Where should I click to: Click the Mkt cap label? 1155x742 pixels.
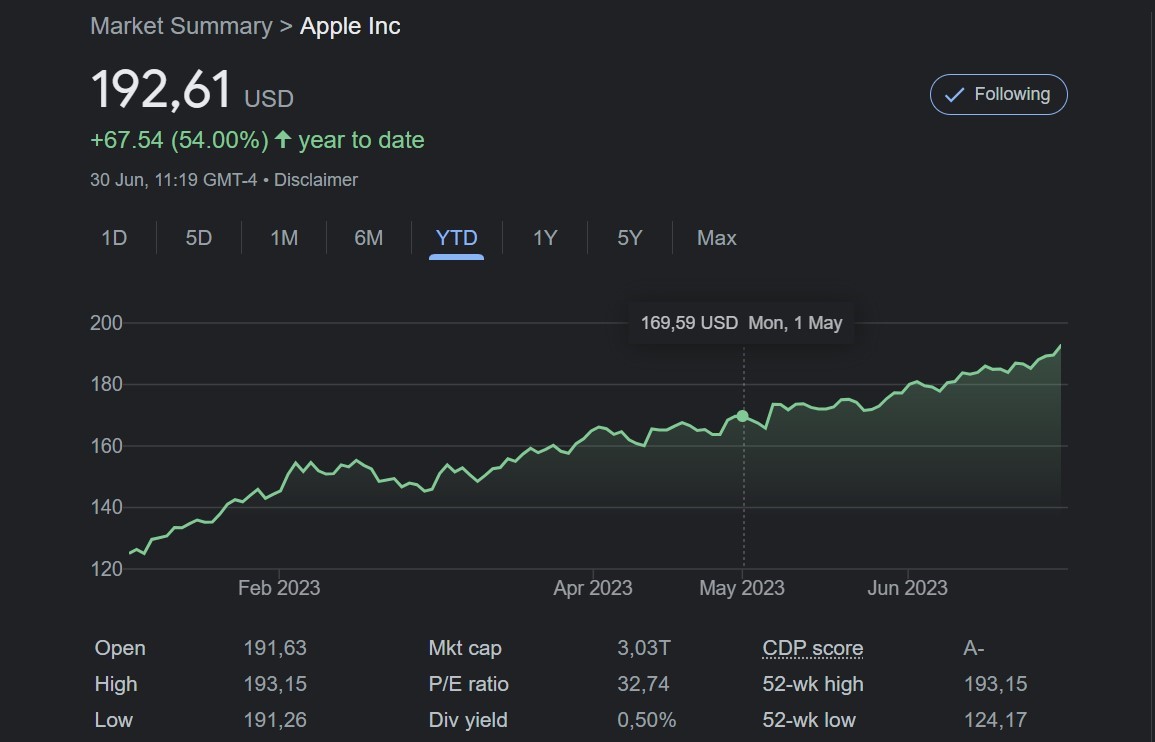click(x=465, y=648)
